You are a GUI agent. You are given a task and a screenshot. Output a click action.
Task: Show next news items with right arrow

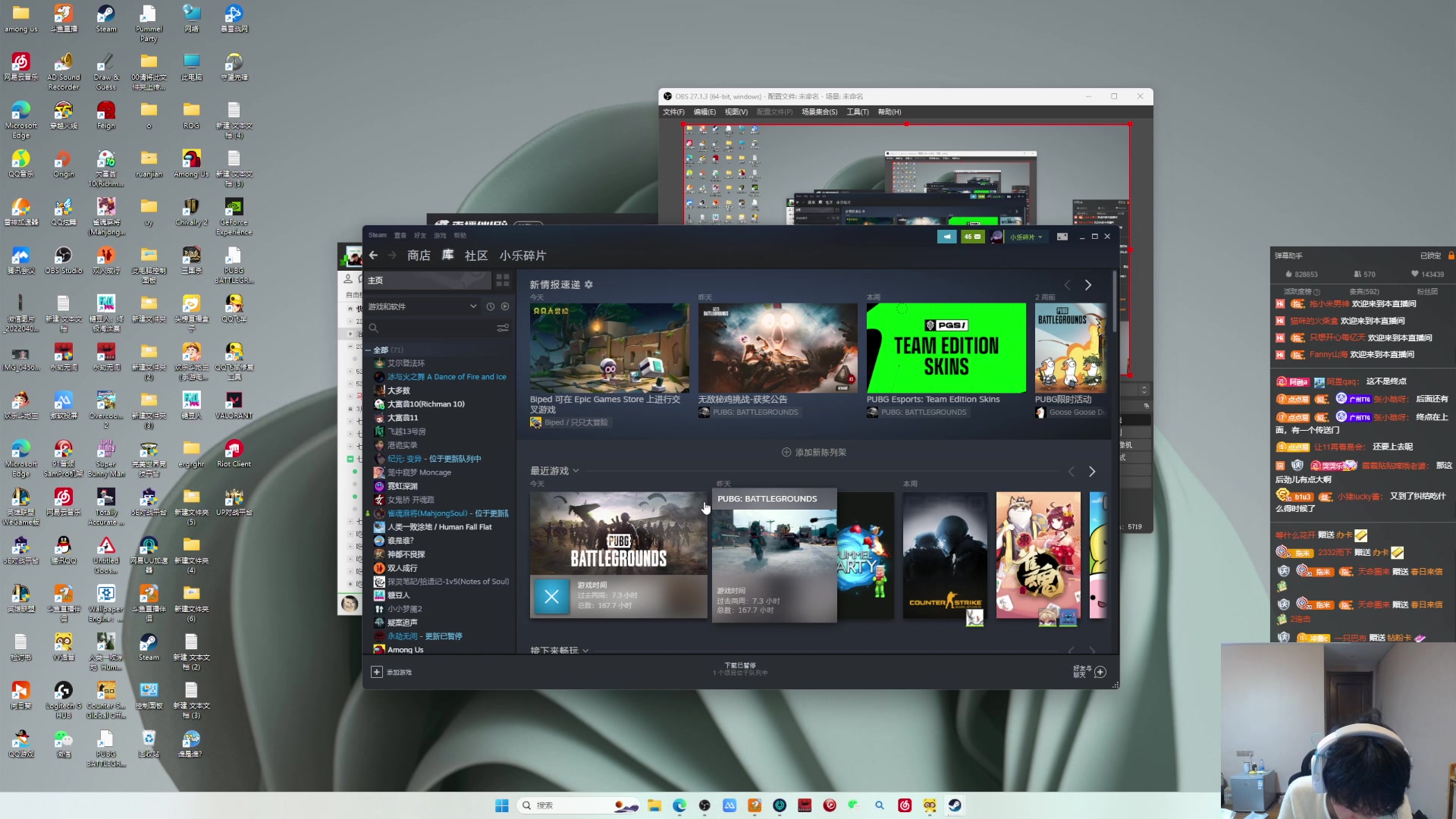point(1088,284)
